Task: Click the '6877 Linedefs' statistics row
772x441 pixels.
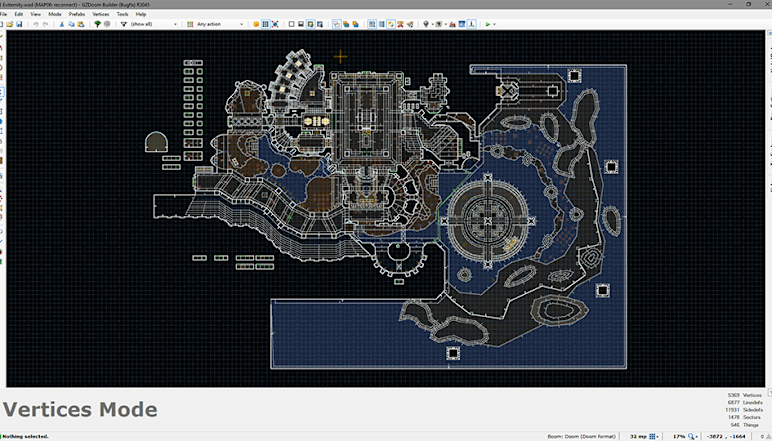Action: tap(745, 402)
